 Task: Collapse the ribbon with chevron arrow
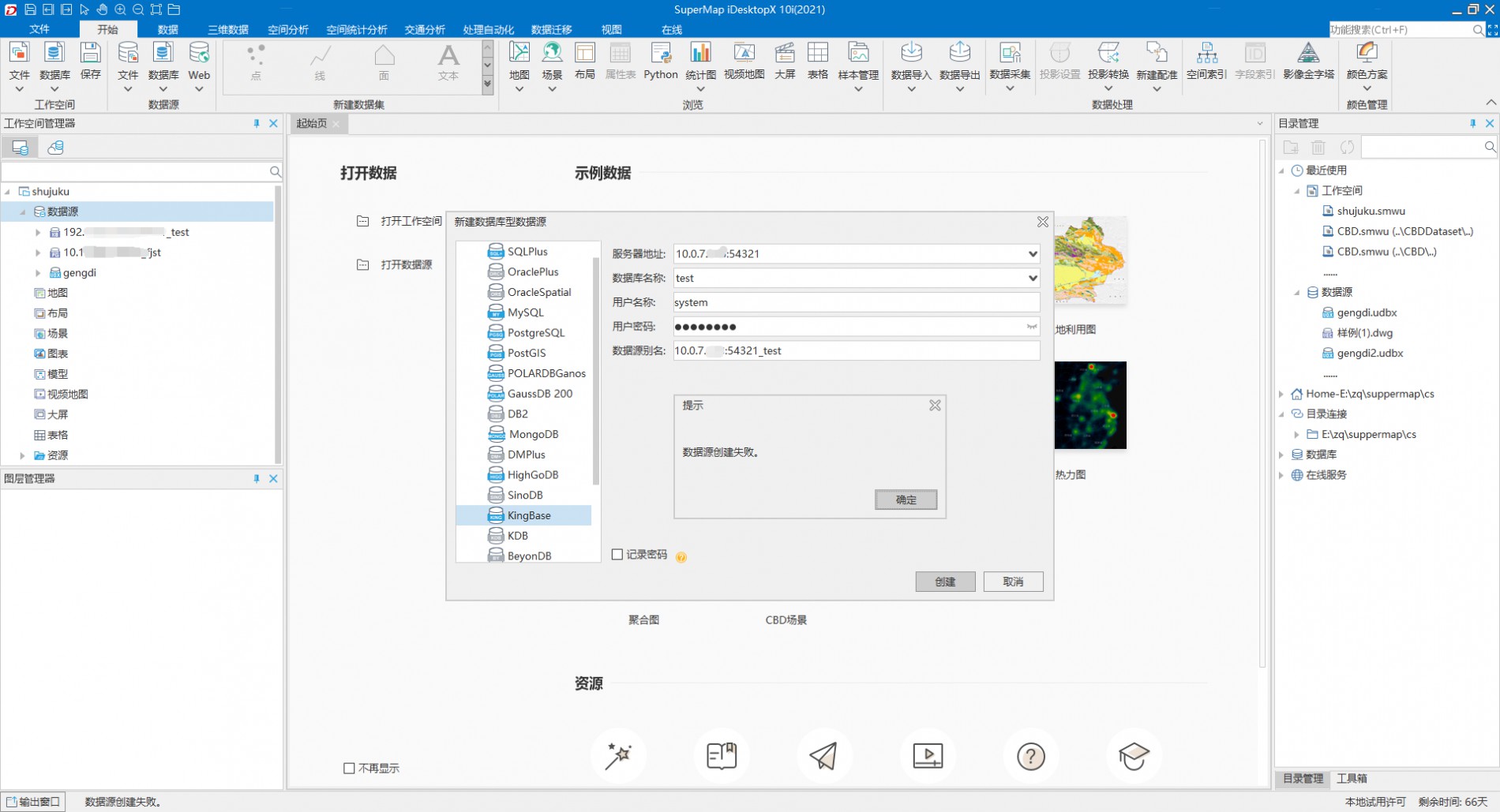coord(1491,103)
